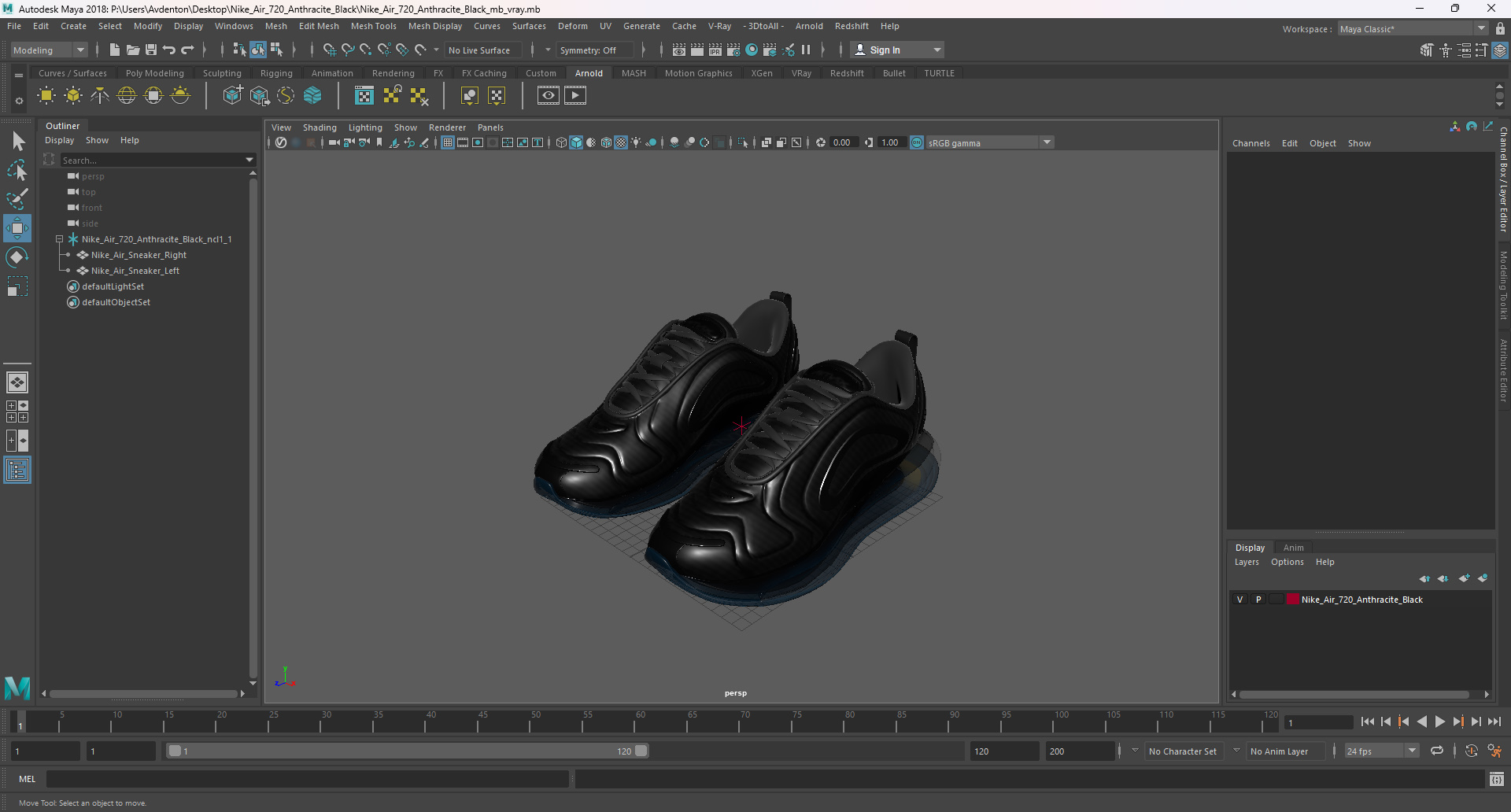Viewport: 1511px width, 812px height.
Task: Toggle layer visibility V box
Action: click(x=1240, y=600)
